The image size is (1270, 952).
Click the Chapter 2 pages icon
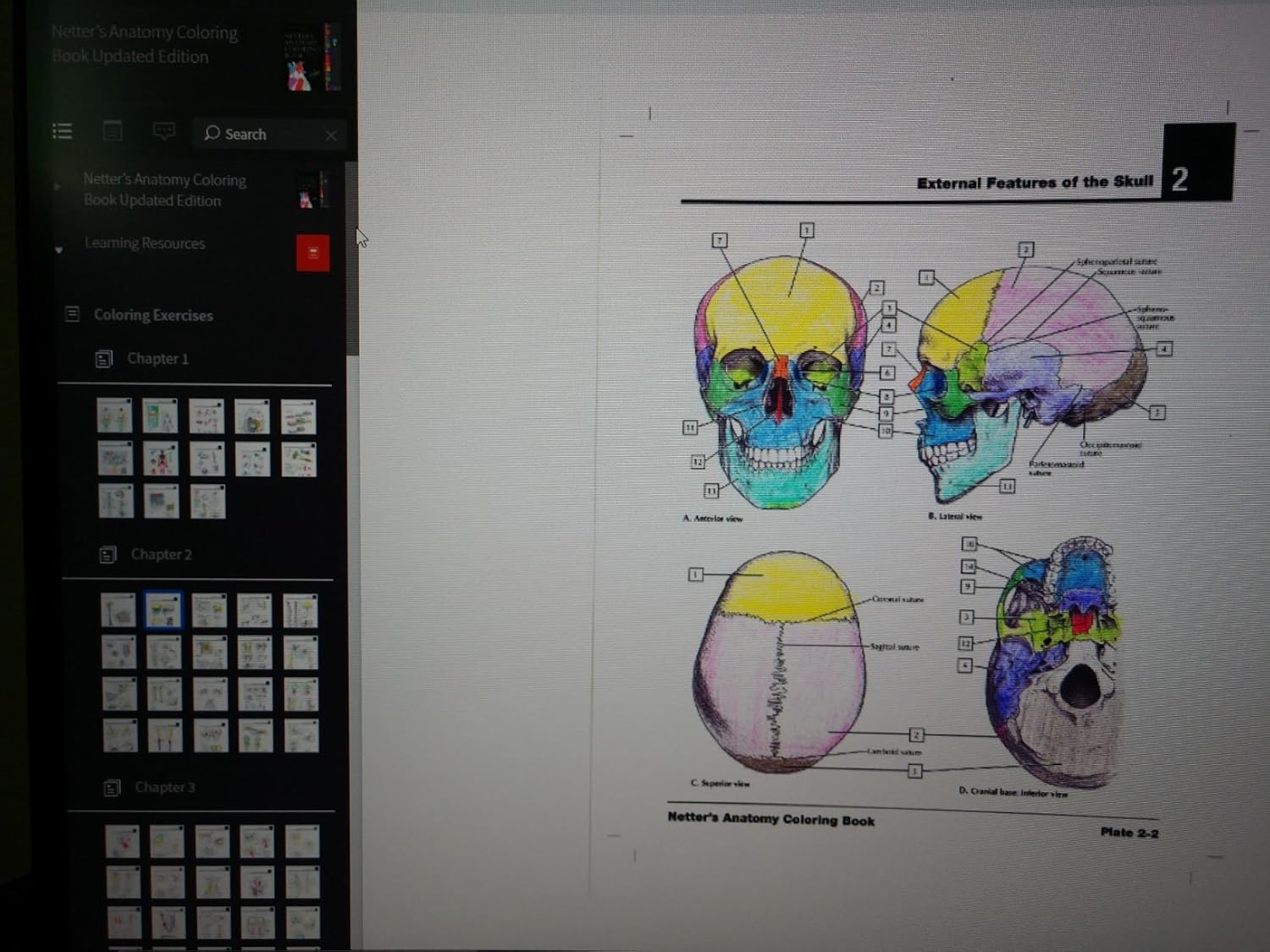tap(108, 555)
